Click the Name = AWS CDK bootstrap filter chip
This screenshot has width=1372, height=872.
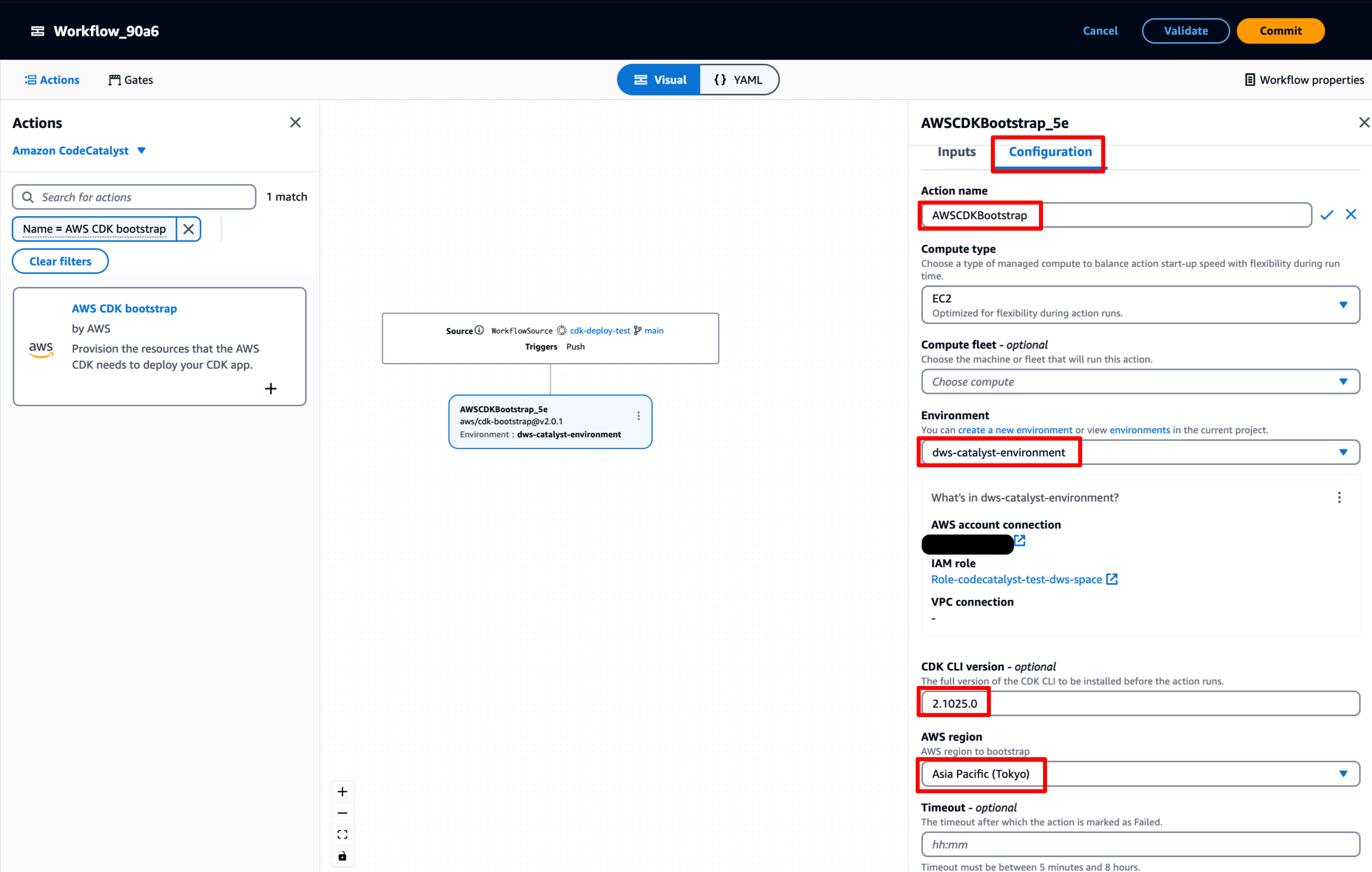pos(95,229)
